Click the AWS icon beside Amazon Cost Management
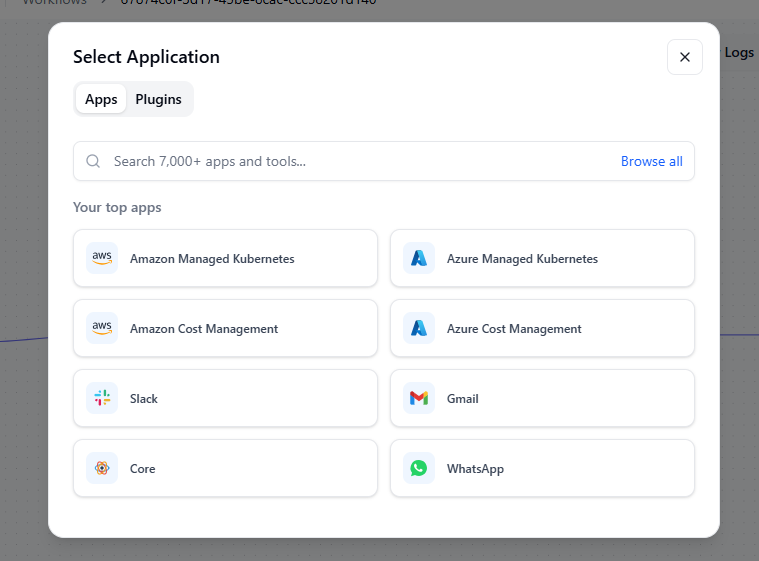Screen dimensions: 759x561 click(102, 328)
